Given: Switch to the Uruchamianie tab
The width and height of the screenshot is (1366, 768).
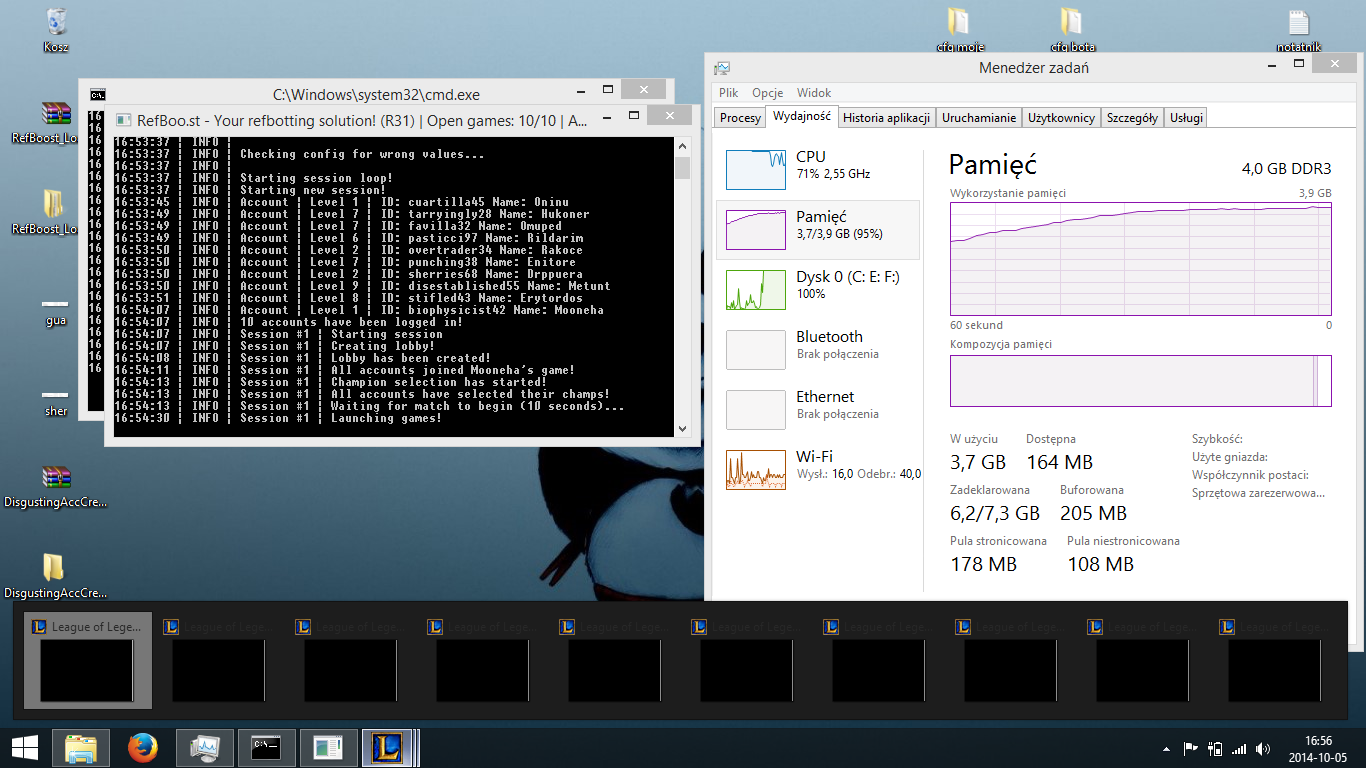Looking at the screenshot, I should coord(979,118).
